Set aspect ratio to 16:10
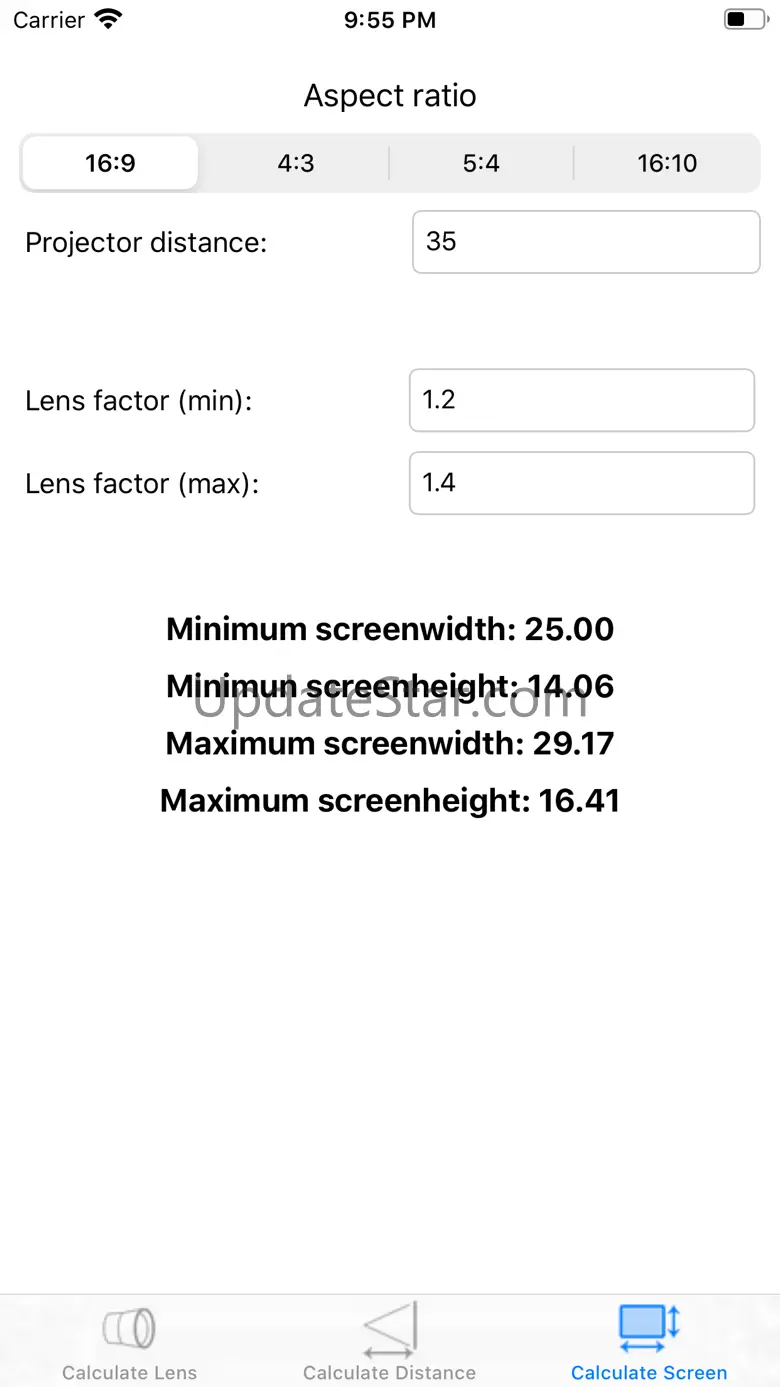Image resolution: width=780 pixels, height=1387 pixels. click(x=667, y=163)
